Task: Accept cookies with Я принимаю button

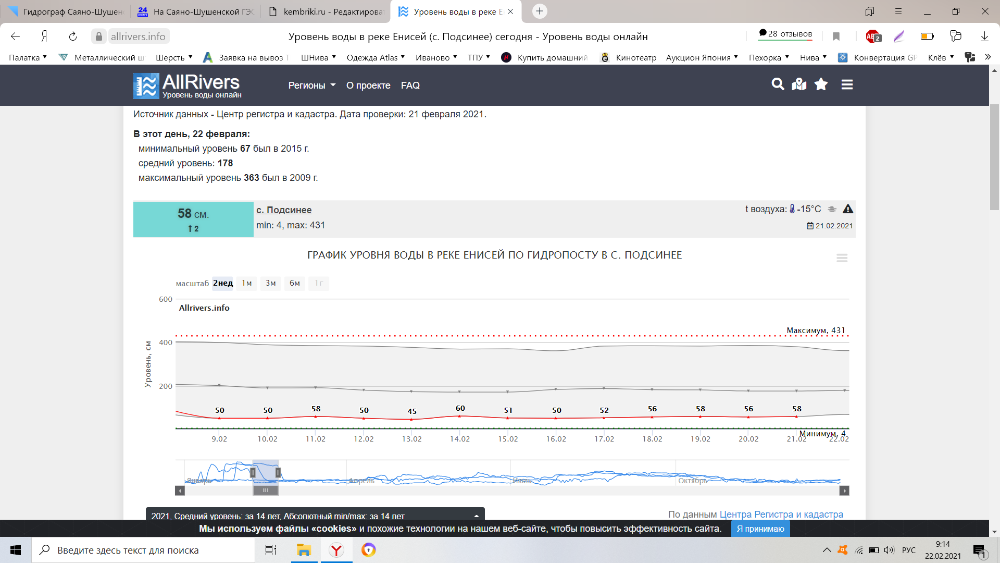Action: point(759,528)
